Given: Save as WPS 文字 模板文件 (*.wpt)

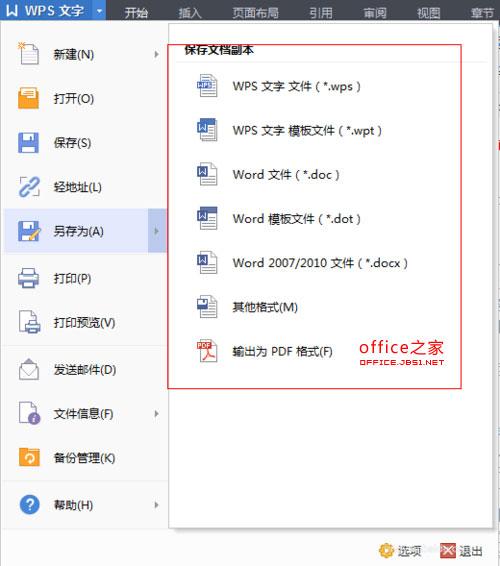Looking at the screenshot, I should (x=307, y=130).
